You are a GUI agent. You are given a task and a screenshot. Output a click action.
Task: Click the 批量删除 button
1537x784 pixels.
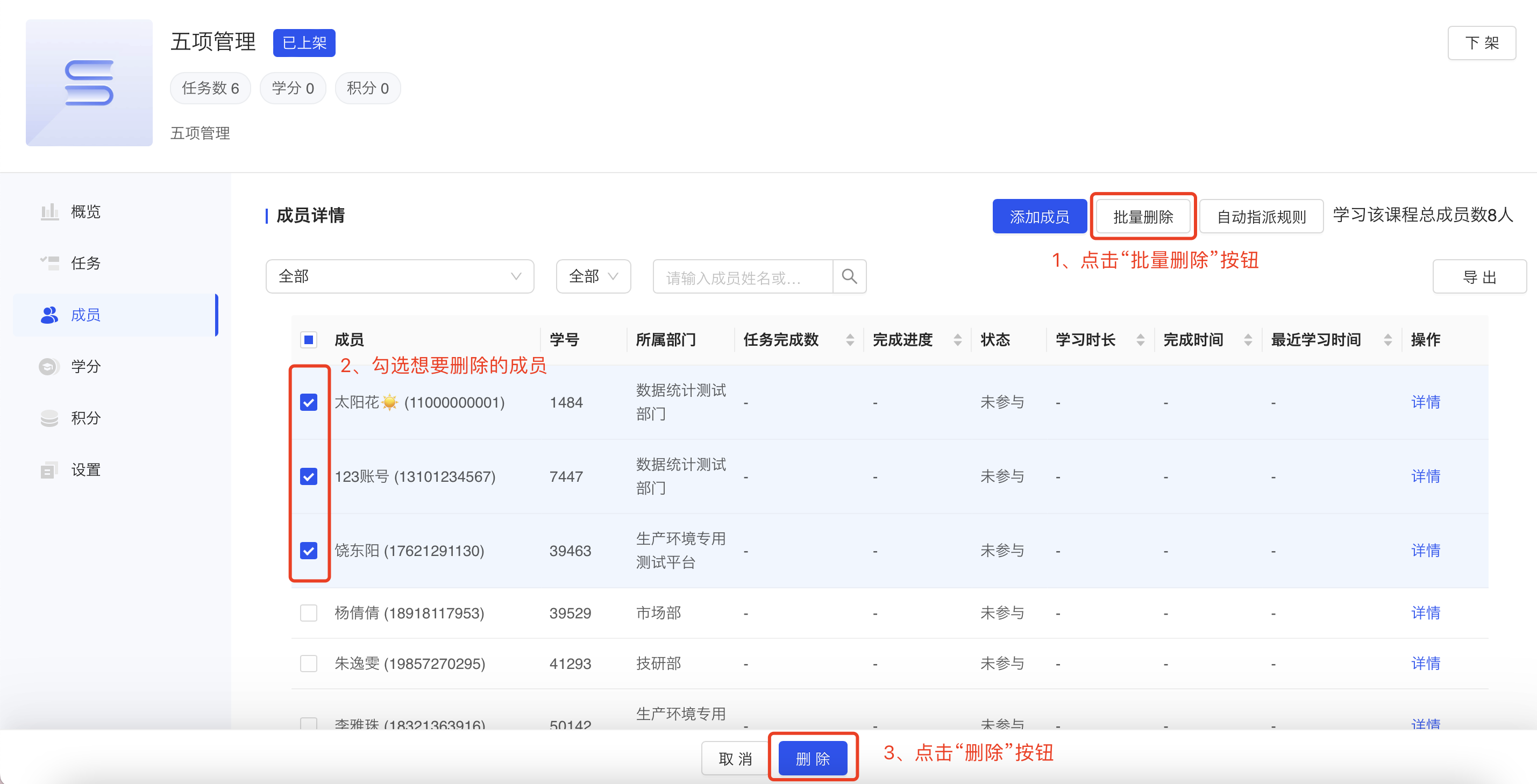point(1143,217)
